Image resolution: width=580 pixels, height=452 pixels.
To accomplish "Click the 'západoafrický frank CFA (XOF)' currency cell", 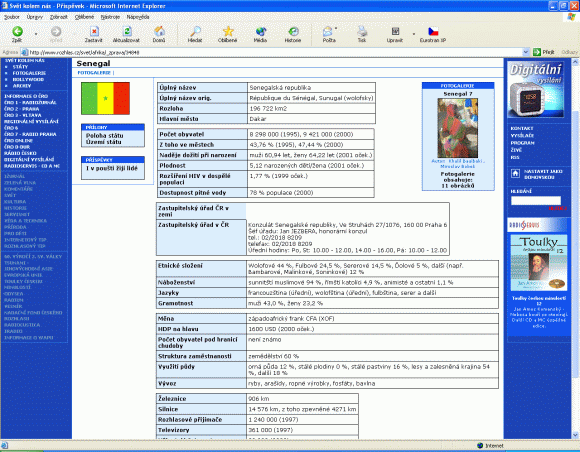I will [372, 318].
